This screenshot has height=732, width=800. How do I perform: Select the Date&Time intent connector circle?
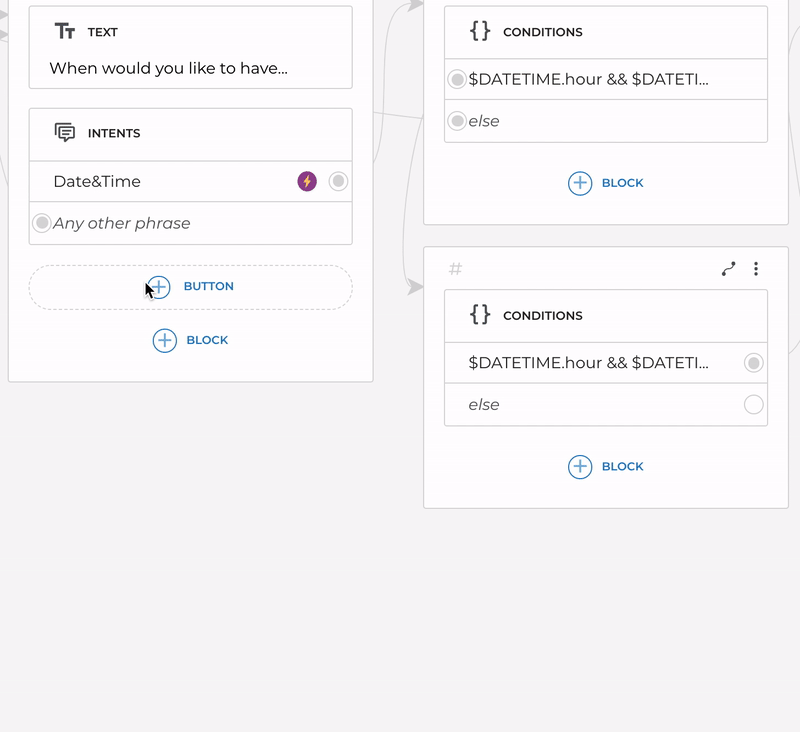(339, 181)
